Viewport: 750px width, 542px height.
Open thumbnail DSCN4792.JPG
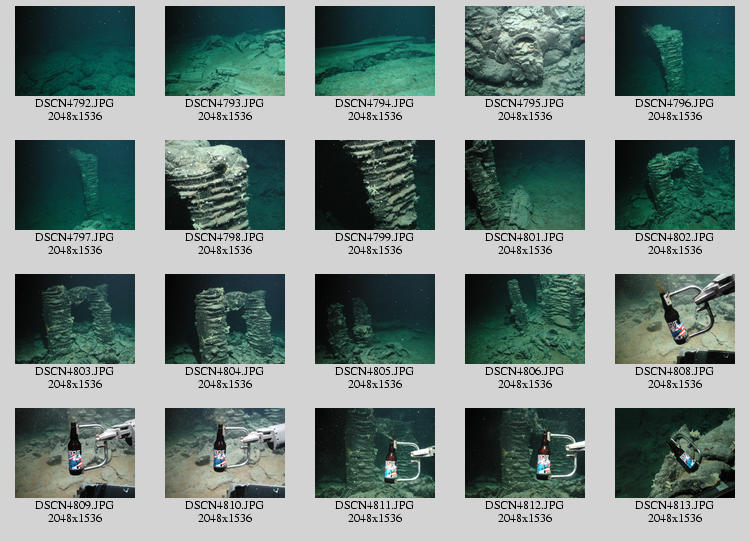pos(75,51)
